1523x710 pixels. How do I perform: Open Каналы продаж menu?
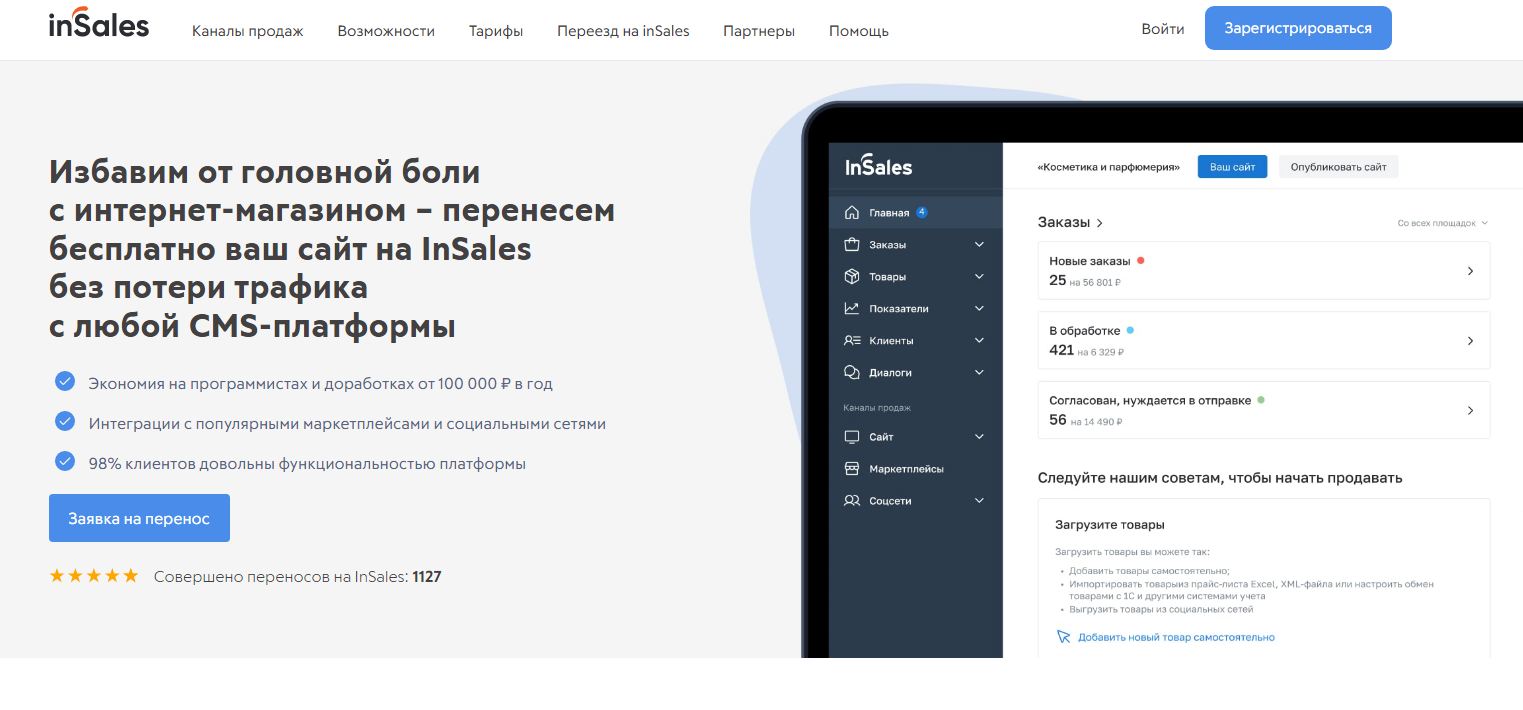[248, 31]
